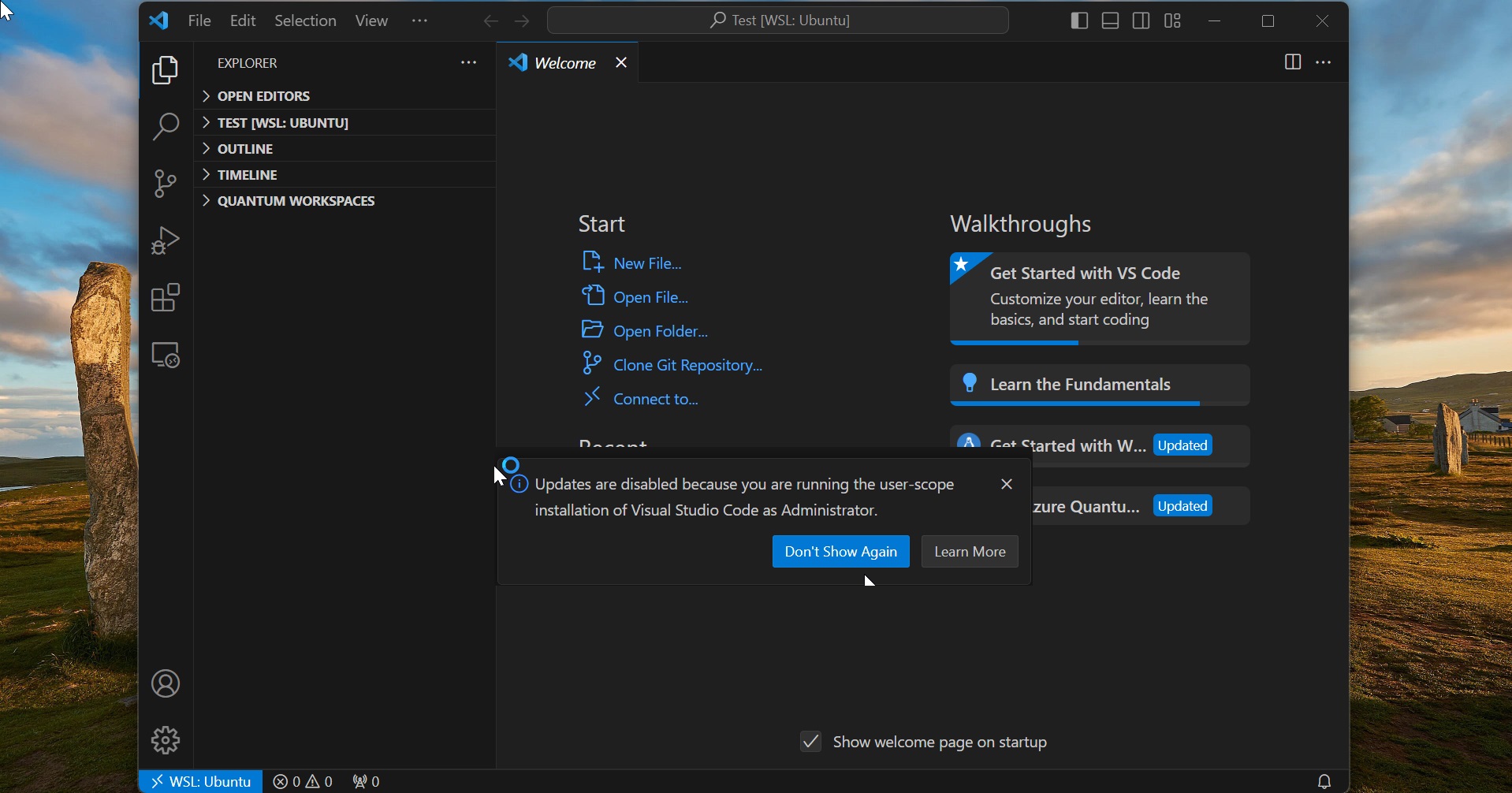Open the Remote Explorer icon
This screenshot has height=793, width=1512.
165,355
